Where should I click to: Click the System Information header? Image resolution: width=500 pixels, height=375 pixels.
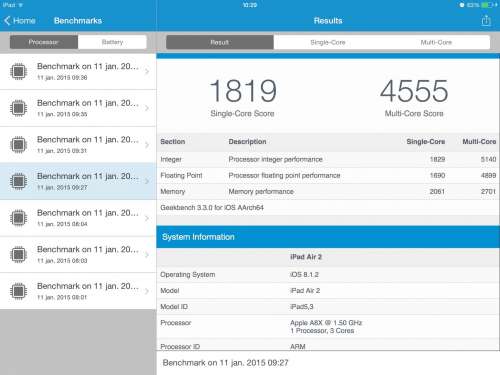coord(328,237)
